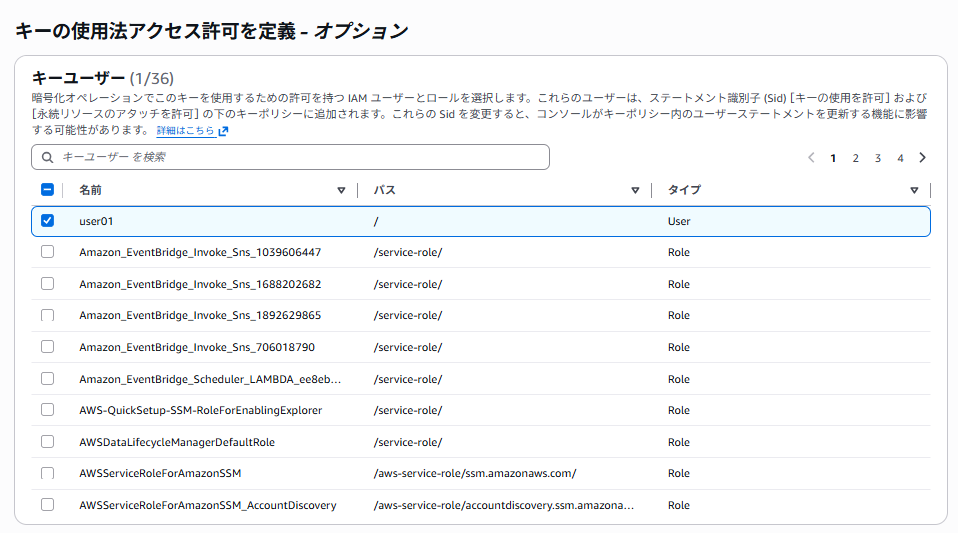
Task: Click the accountdiscovery.ssm path cell
Action: 503,505
